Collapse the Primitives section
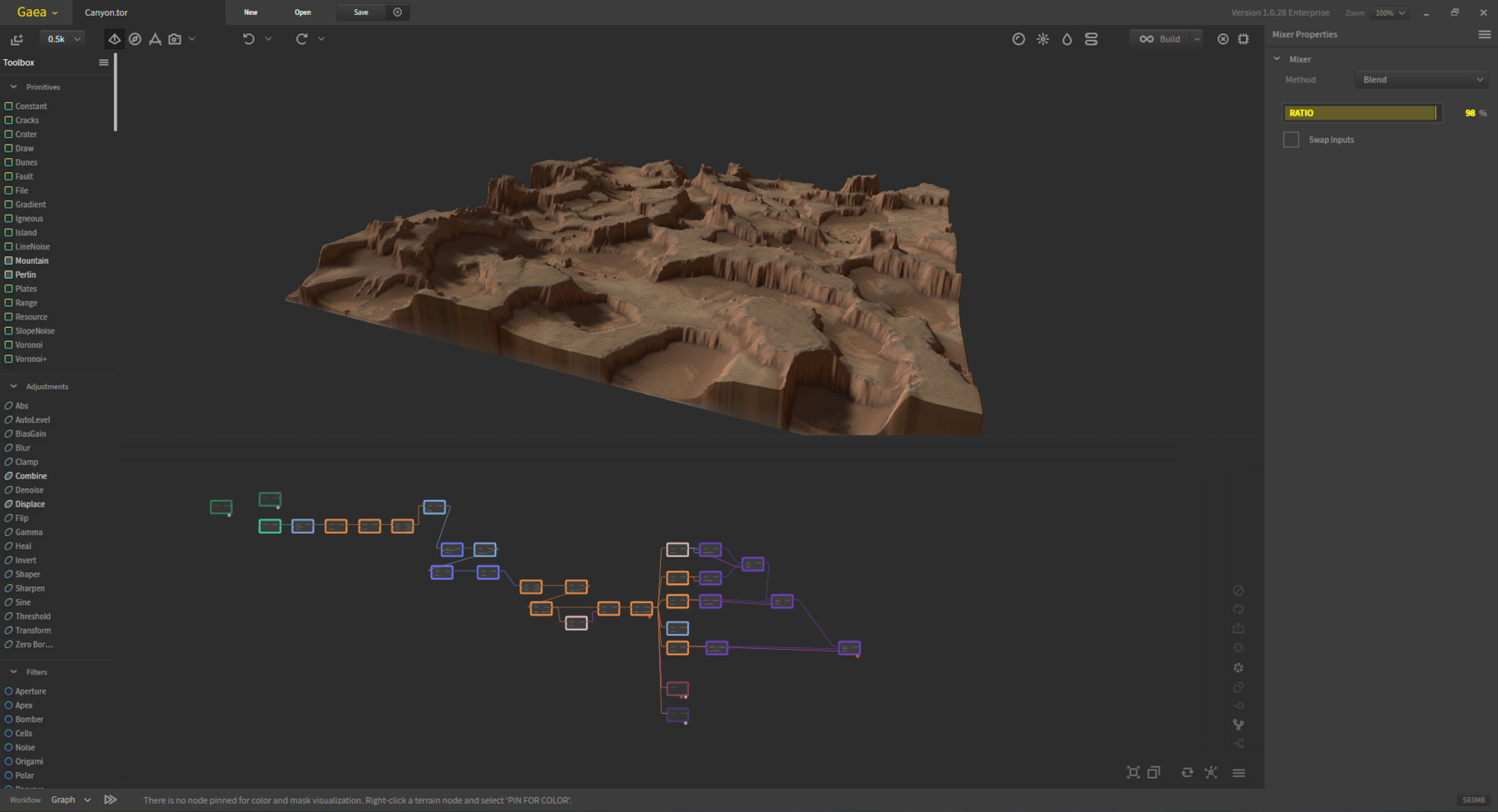The width and height of the screenshot is (1498, 812). (13, 87)
